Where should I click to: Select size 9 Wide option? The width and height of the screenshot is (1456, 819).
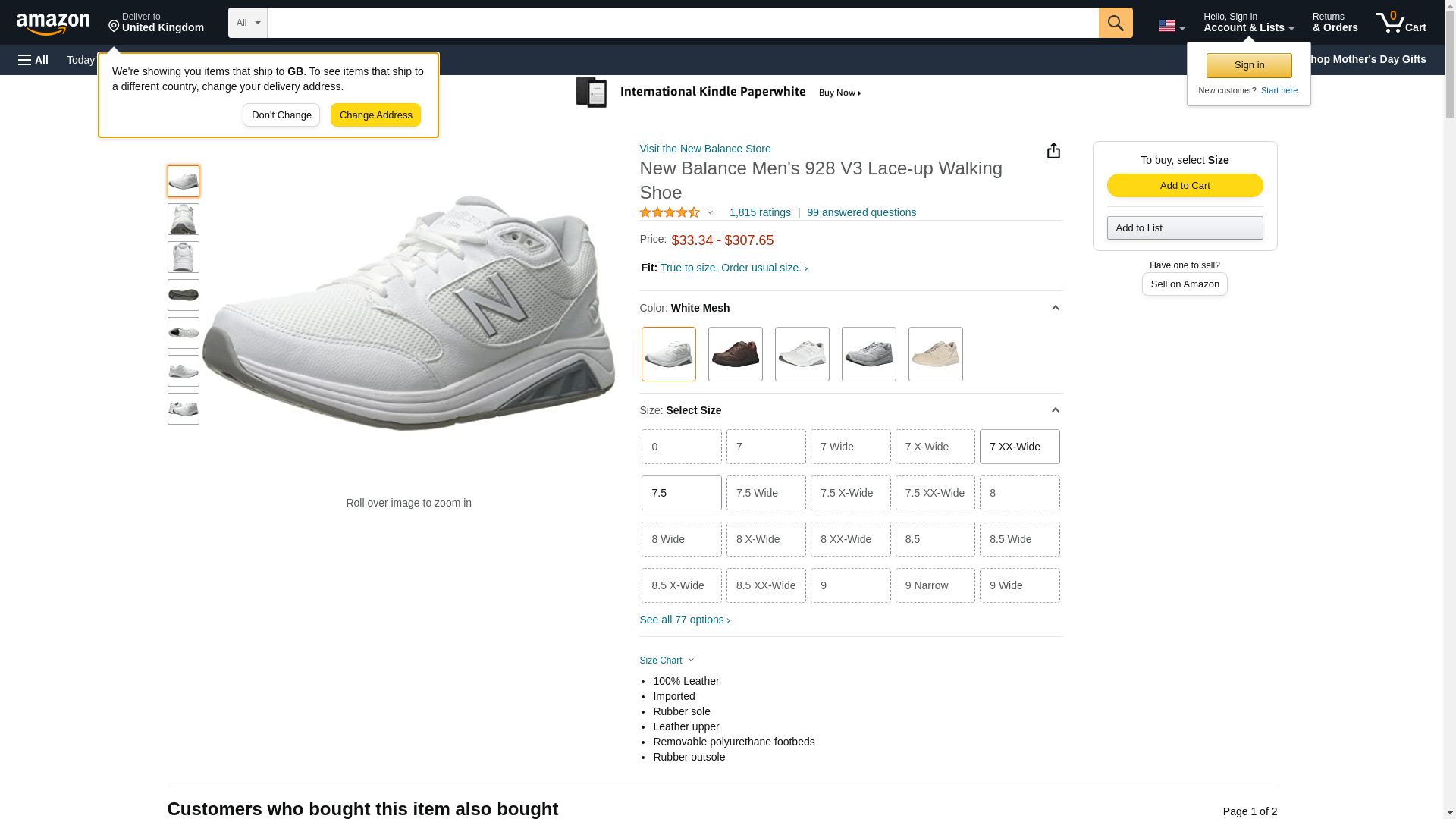[1019, 585]
